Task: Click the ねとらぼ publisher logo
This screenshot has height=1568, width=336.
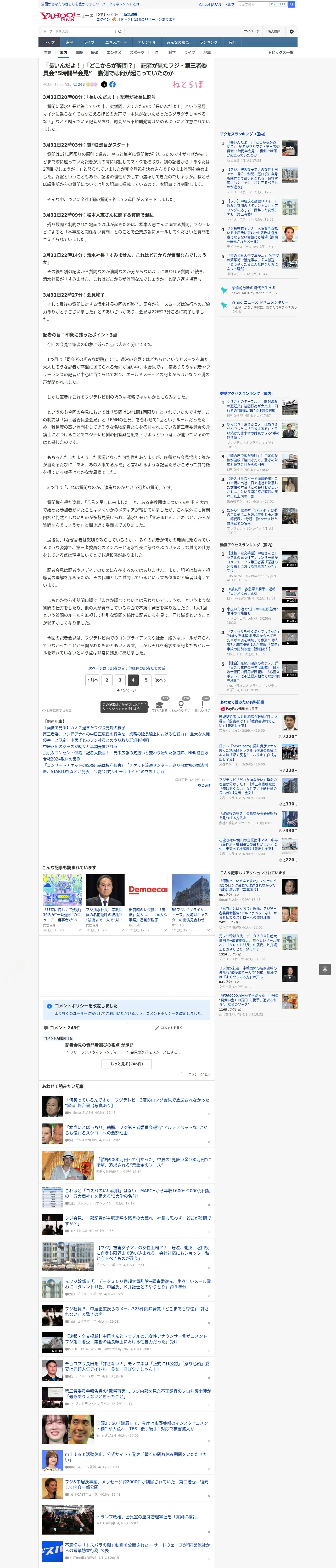Action: click(x=188, y=85)
